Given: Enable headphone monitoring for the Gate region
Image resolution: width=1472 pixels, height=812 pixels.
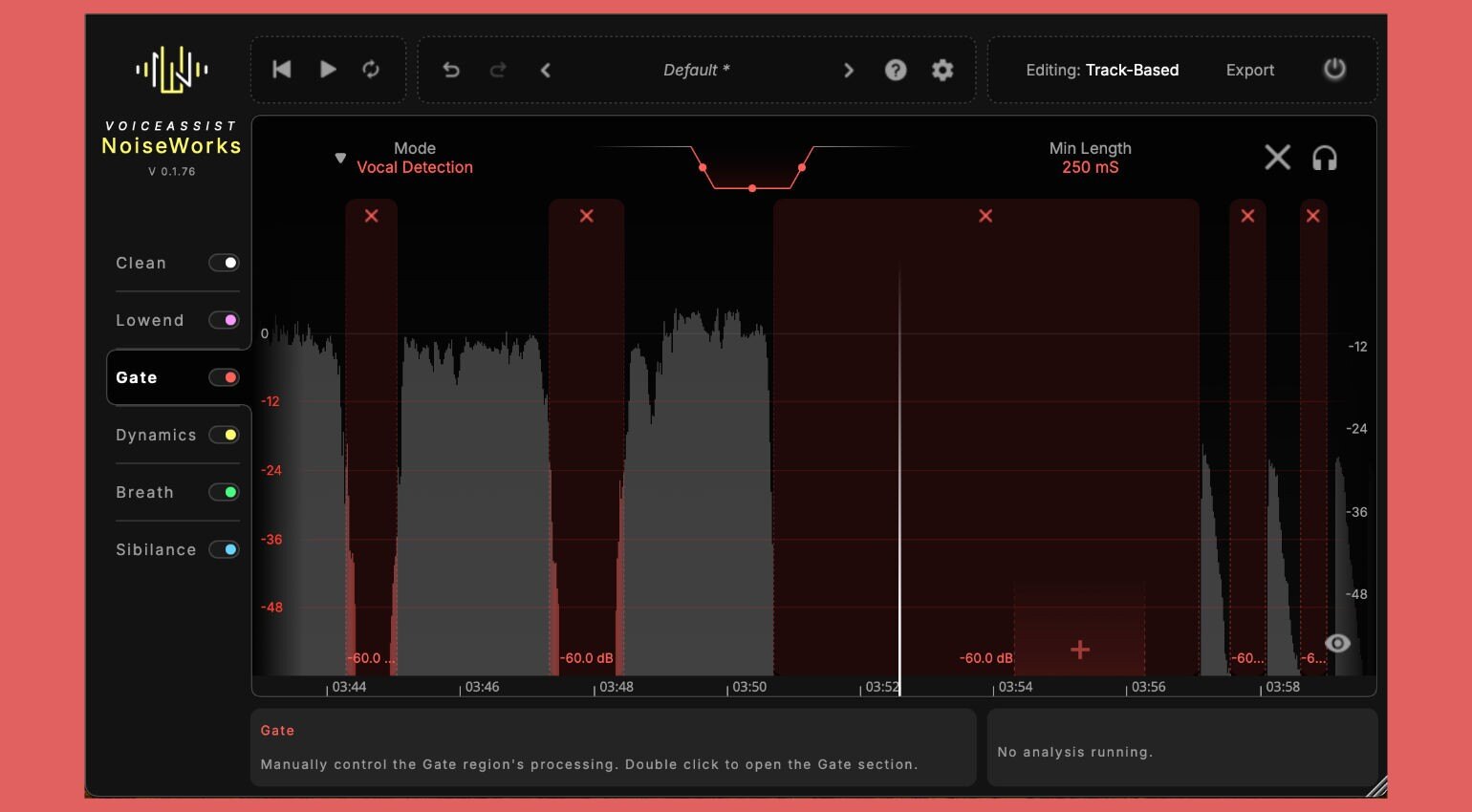Looking at the screenshot, I should click(x=1325, y=158).
